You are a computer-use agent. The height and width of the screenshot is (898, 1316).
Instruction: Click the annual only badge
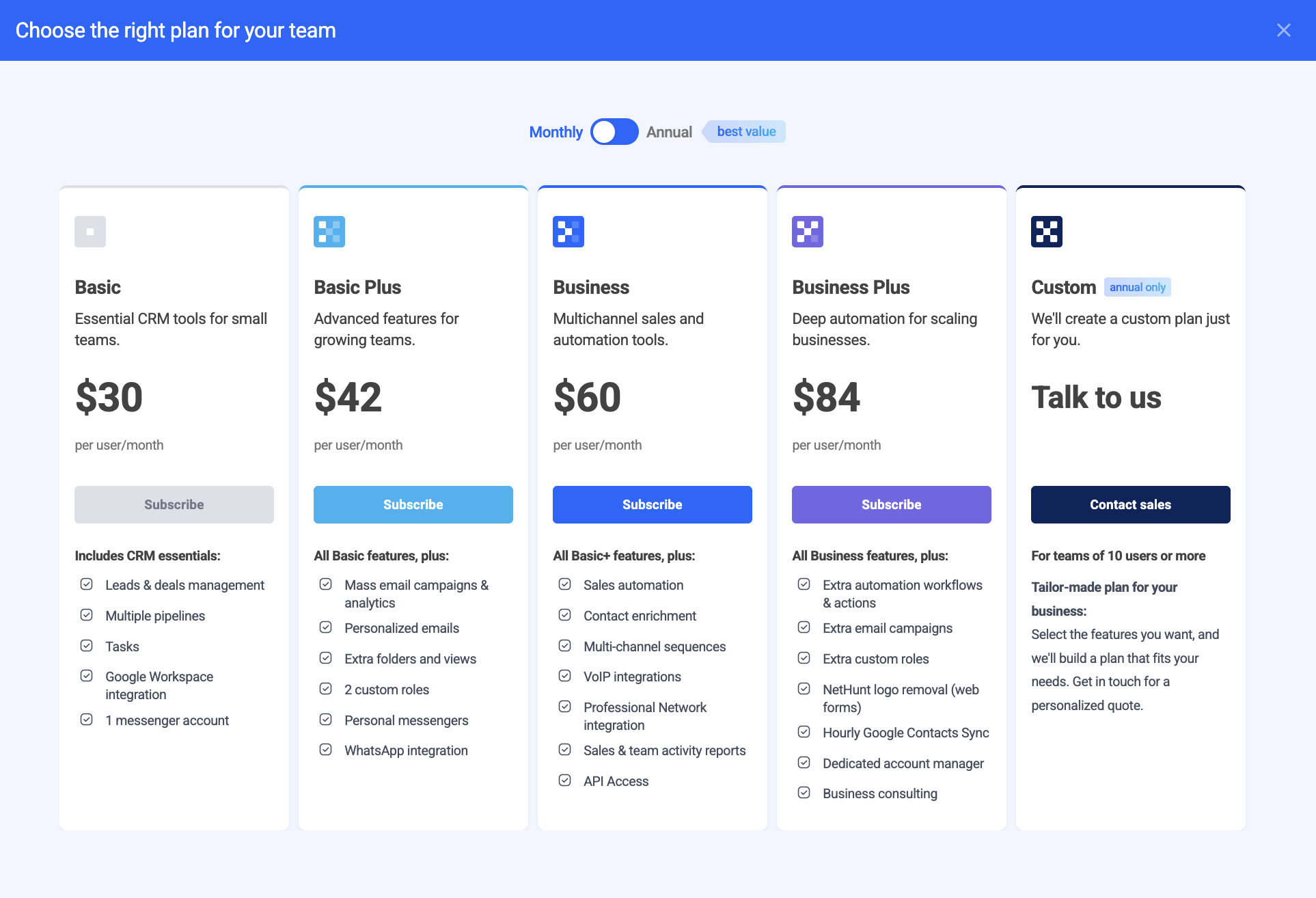click(1138, 287)
